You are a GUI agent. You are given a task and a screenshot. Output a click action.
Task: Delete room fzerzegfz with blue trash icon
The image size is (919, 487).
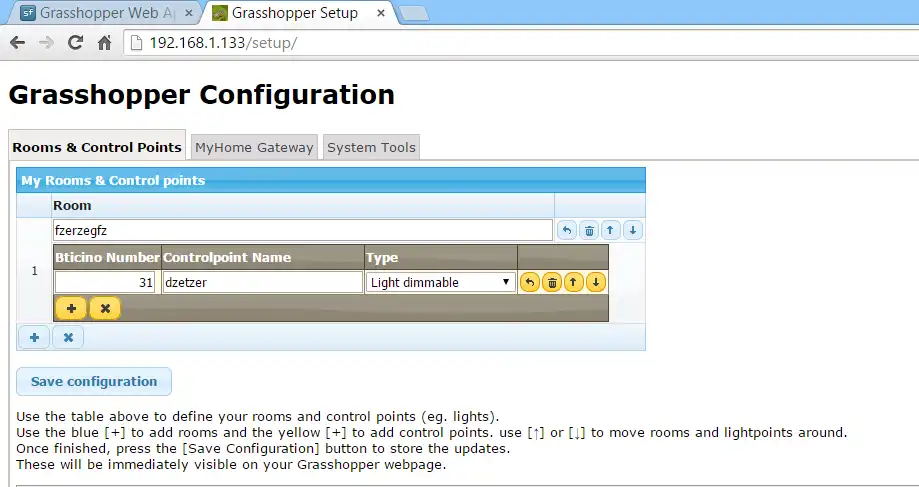click(x=589, y=230)
